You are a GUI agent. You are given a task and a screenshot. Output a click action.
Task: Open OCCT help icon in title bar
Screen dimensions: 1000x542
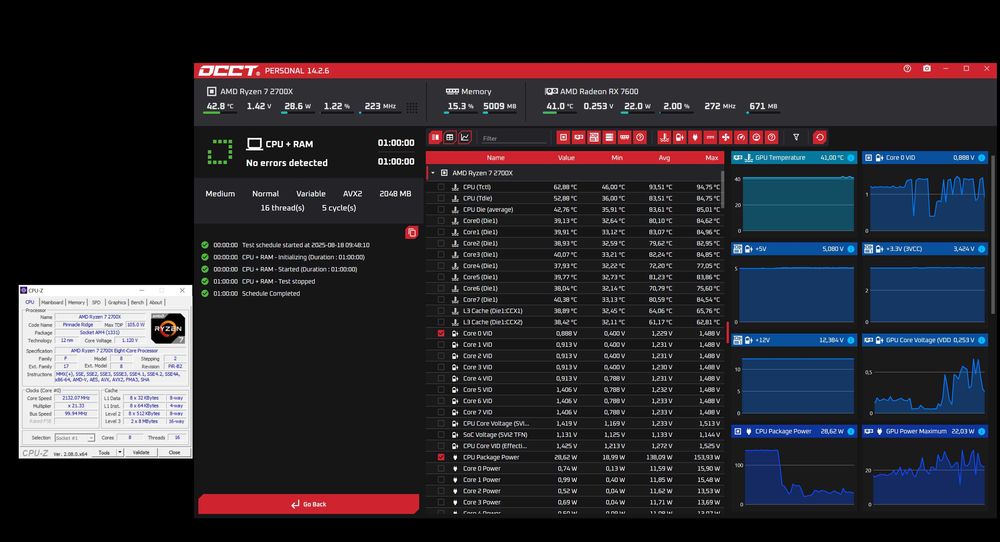click(907, 69)
